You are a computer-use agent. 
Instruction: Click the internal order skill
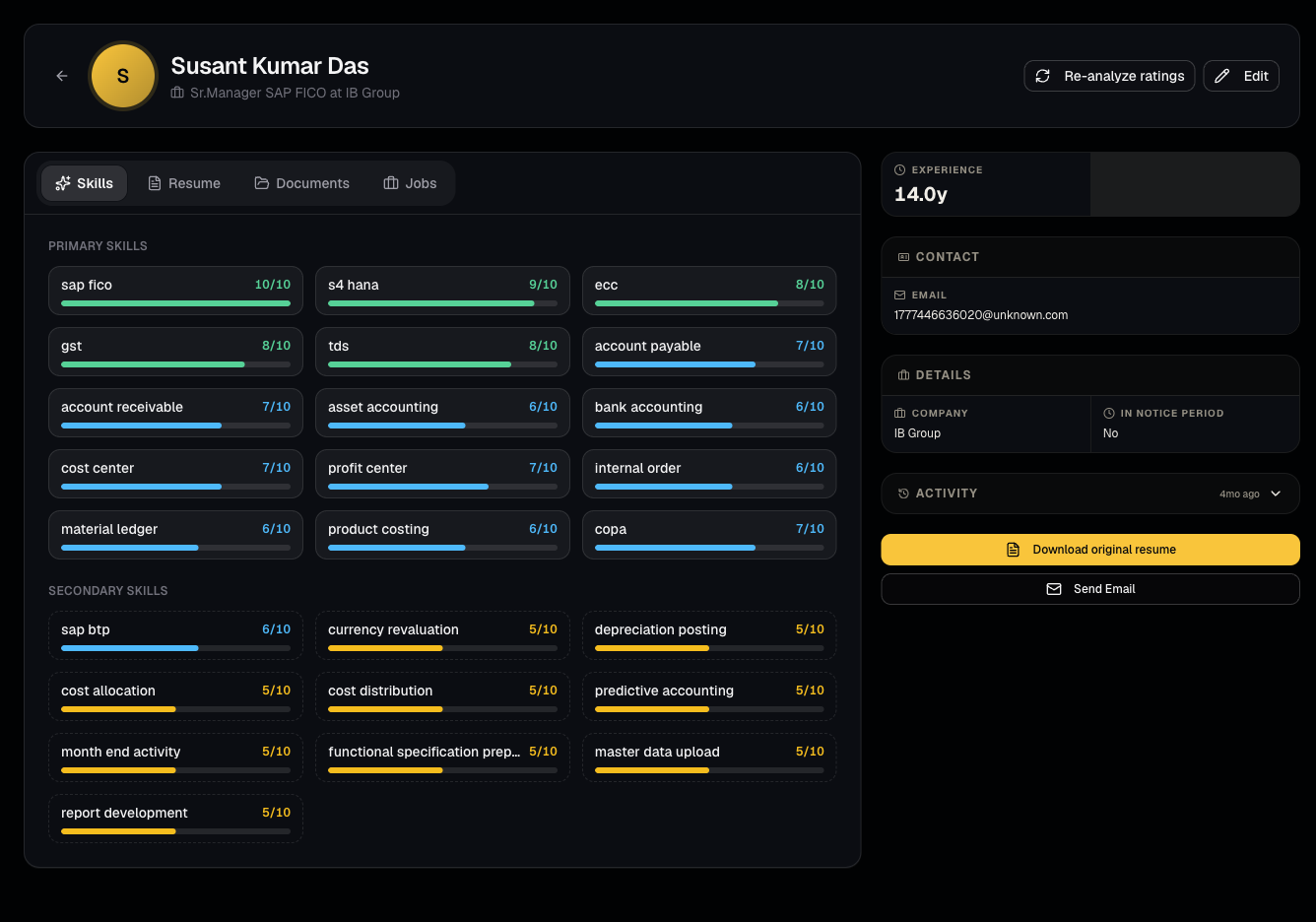coord(709,474)
